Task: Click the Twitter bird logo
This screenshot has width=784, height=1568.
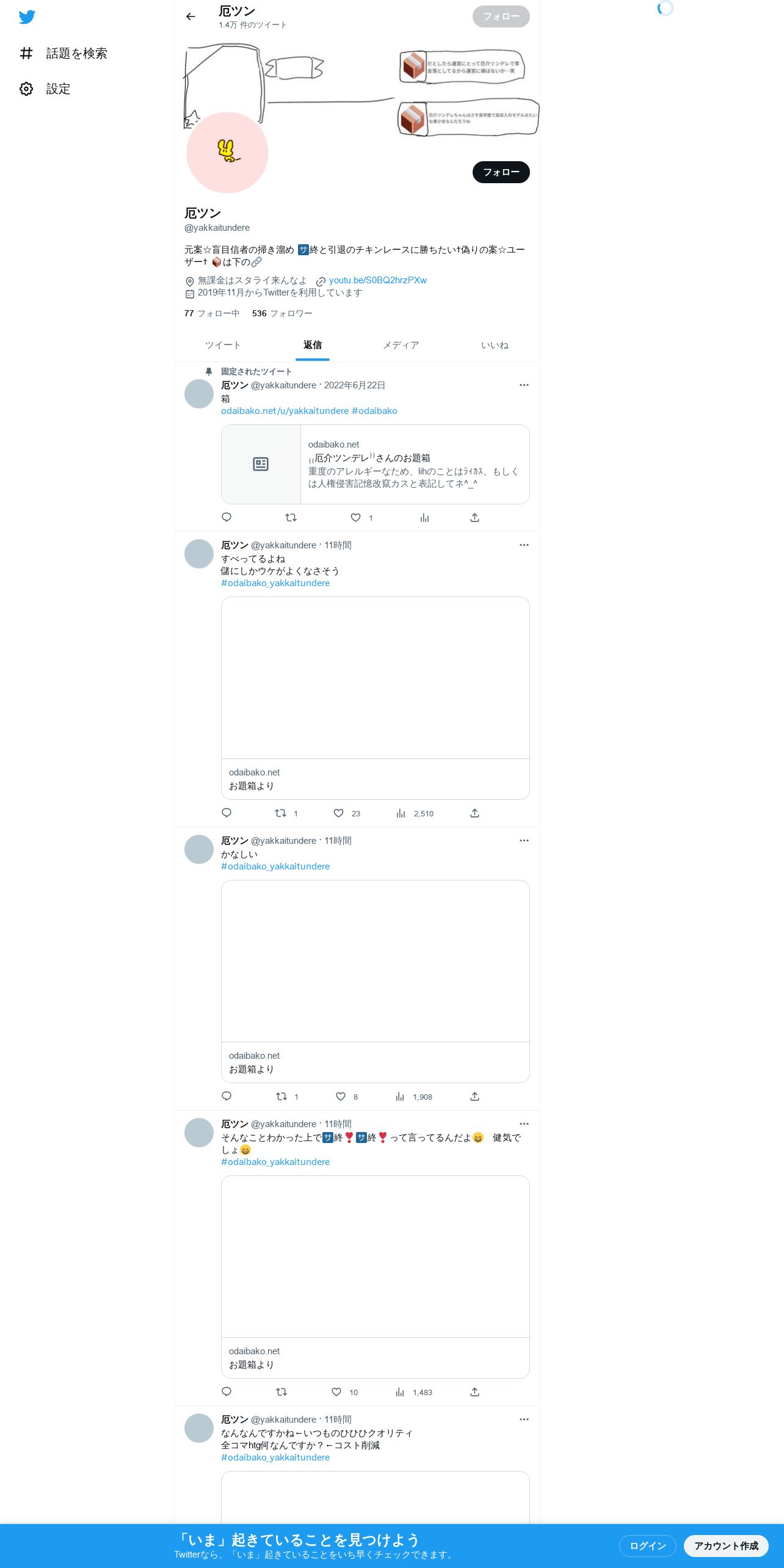Action: pyautogui.click(x=27, y=17)
